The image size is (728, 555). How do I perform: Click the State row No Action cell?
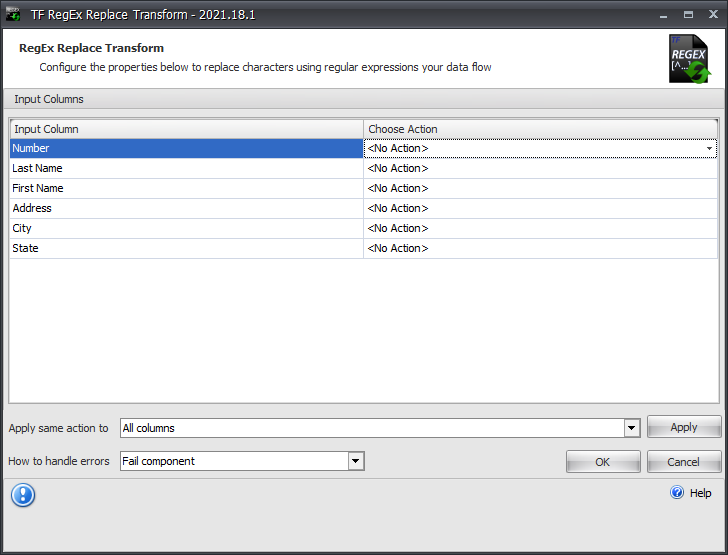pyautogui.click(x=540, y=248)
